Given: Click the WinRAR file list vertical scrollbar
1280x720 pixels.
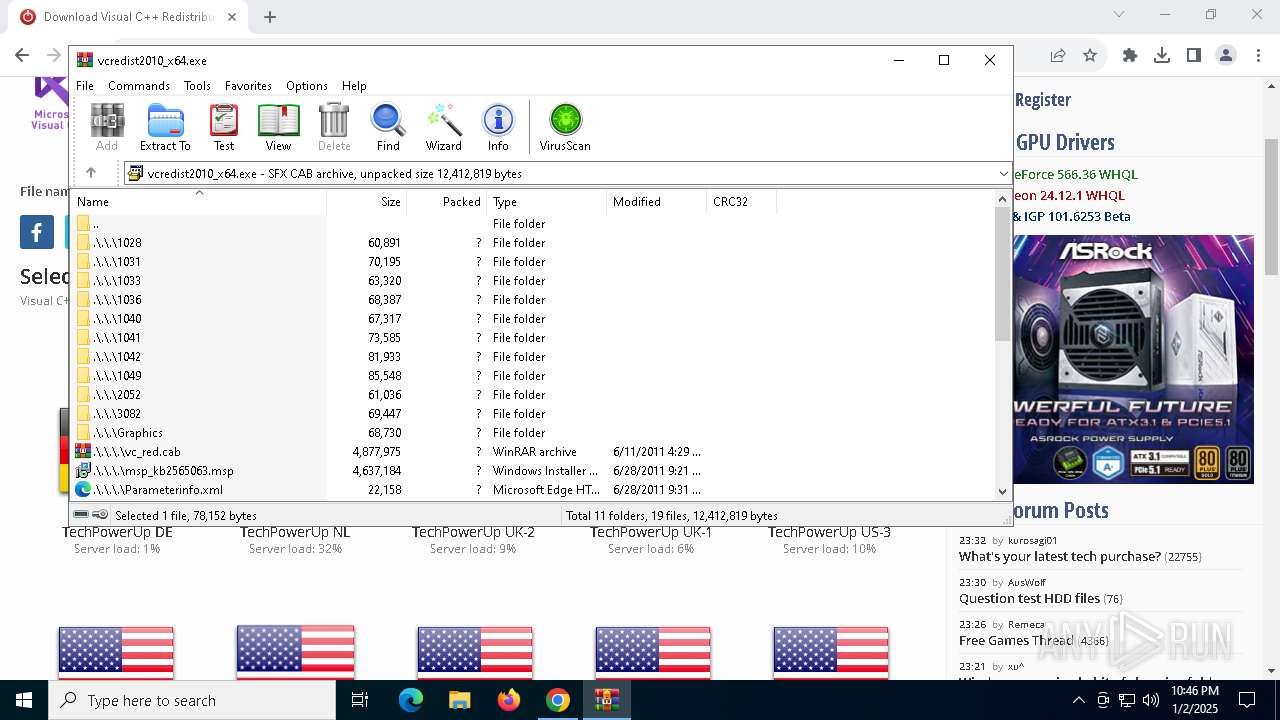Looking at the screenshot, I should click(x=1003, y=274).
